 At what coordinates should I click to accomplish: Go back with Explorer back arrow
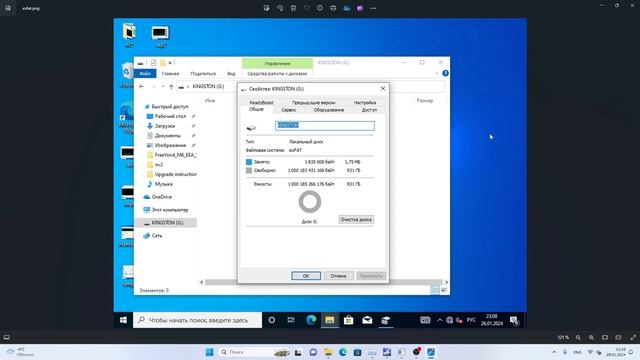click(142, 87)
